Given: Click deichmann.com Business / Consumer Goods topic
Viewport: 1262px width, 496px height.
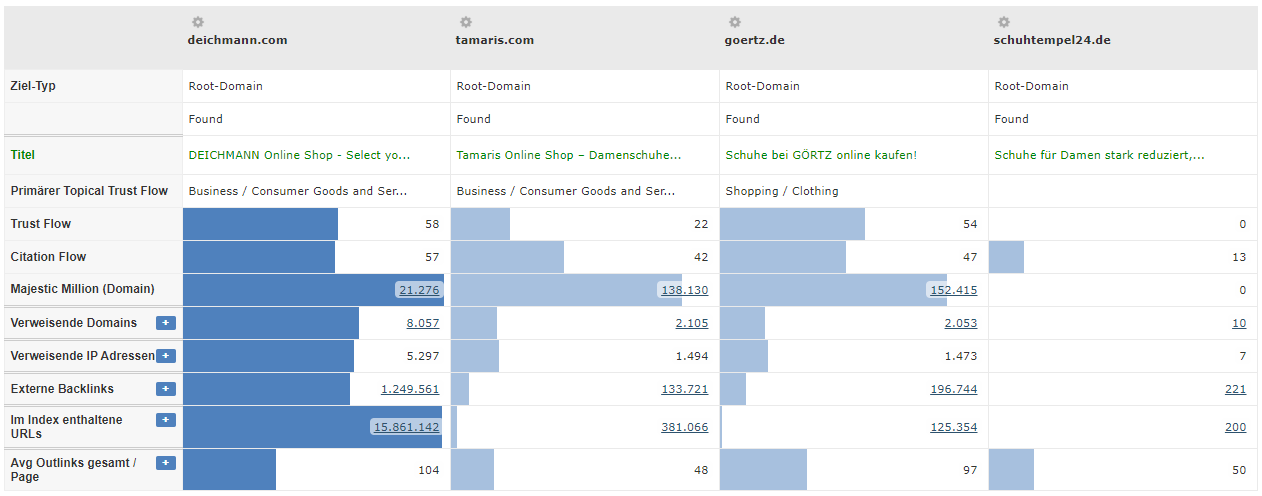Looking at the screenshot, I should (298, 191).
